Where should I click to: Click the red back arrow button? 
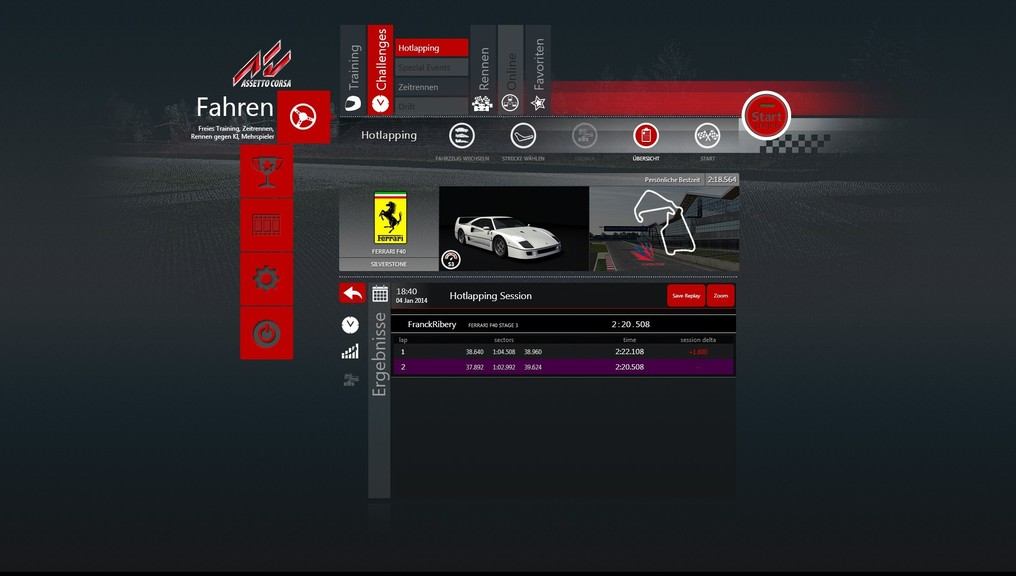(x=352, y=294)
